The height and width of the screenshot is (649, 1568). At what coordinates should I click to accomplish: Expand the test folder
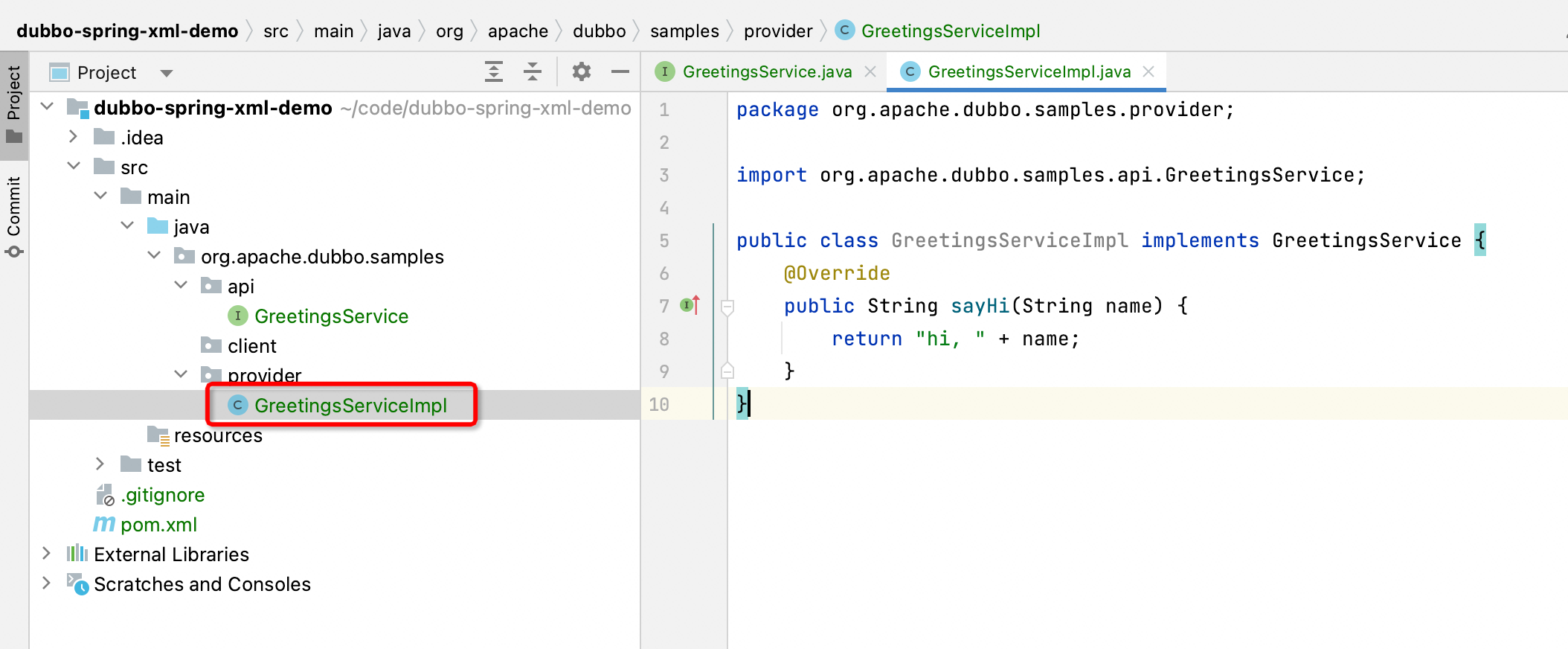[x=100, y=464]
